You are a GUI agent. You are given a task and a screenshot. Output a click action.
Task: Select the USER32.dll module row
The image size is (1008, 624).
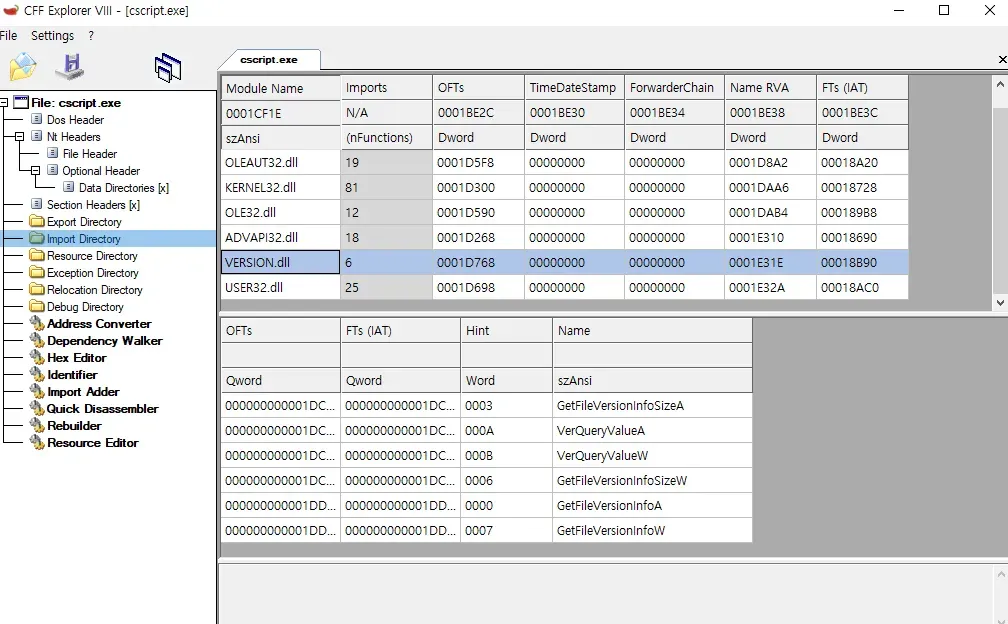coord(564,287)
